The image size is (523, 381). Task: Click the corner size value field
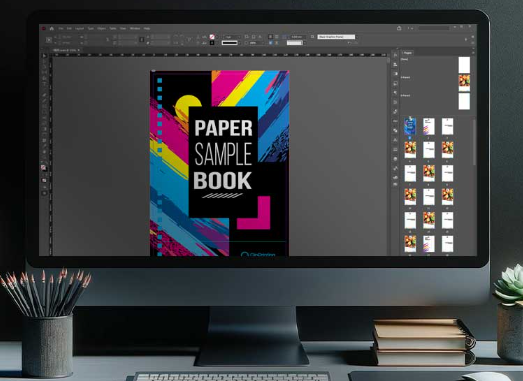[x=297, y=37]
